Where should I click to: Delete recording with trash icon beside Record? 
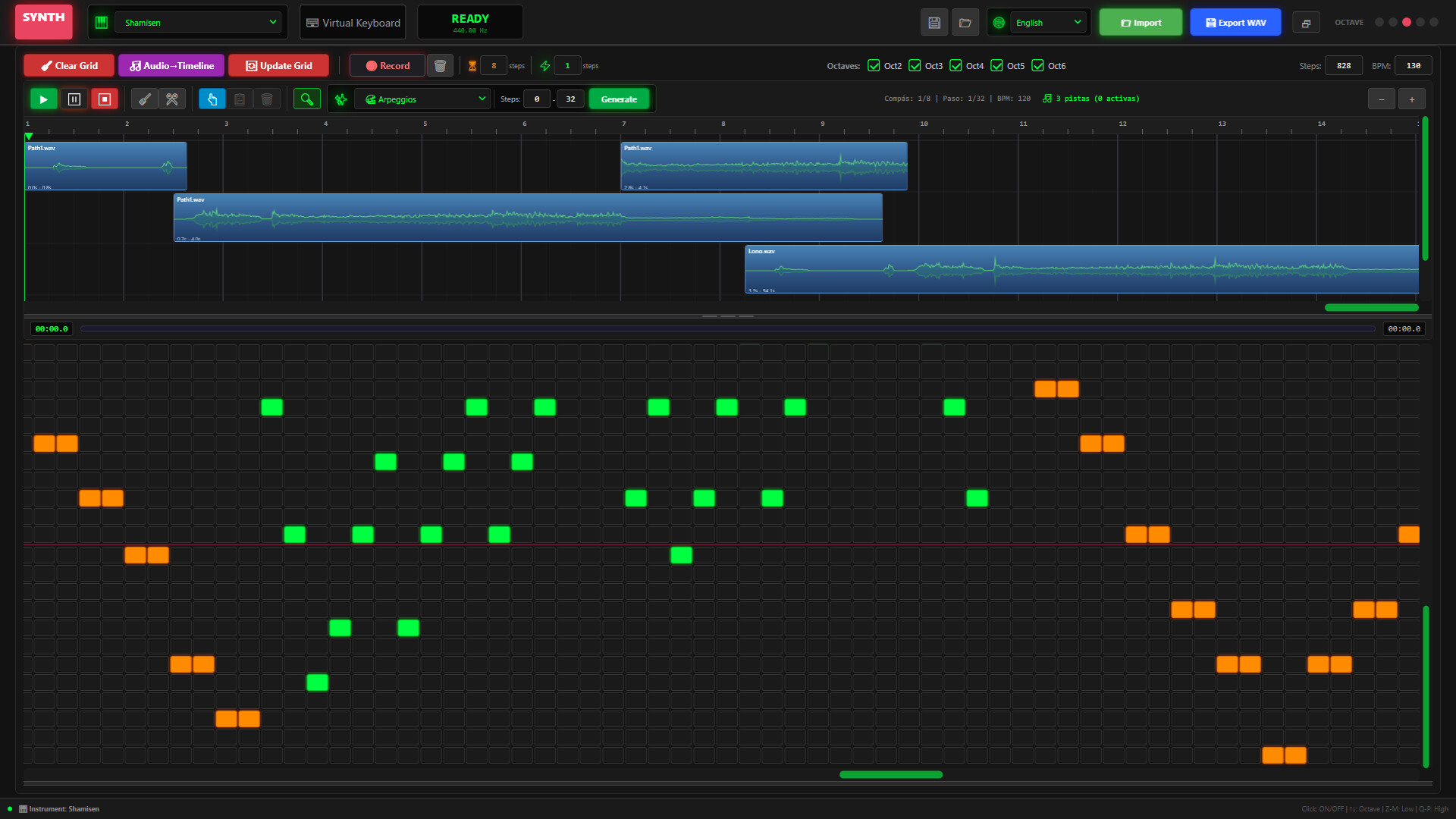coord(440,66)
